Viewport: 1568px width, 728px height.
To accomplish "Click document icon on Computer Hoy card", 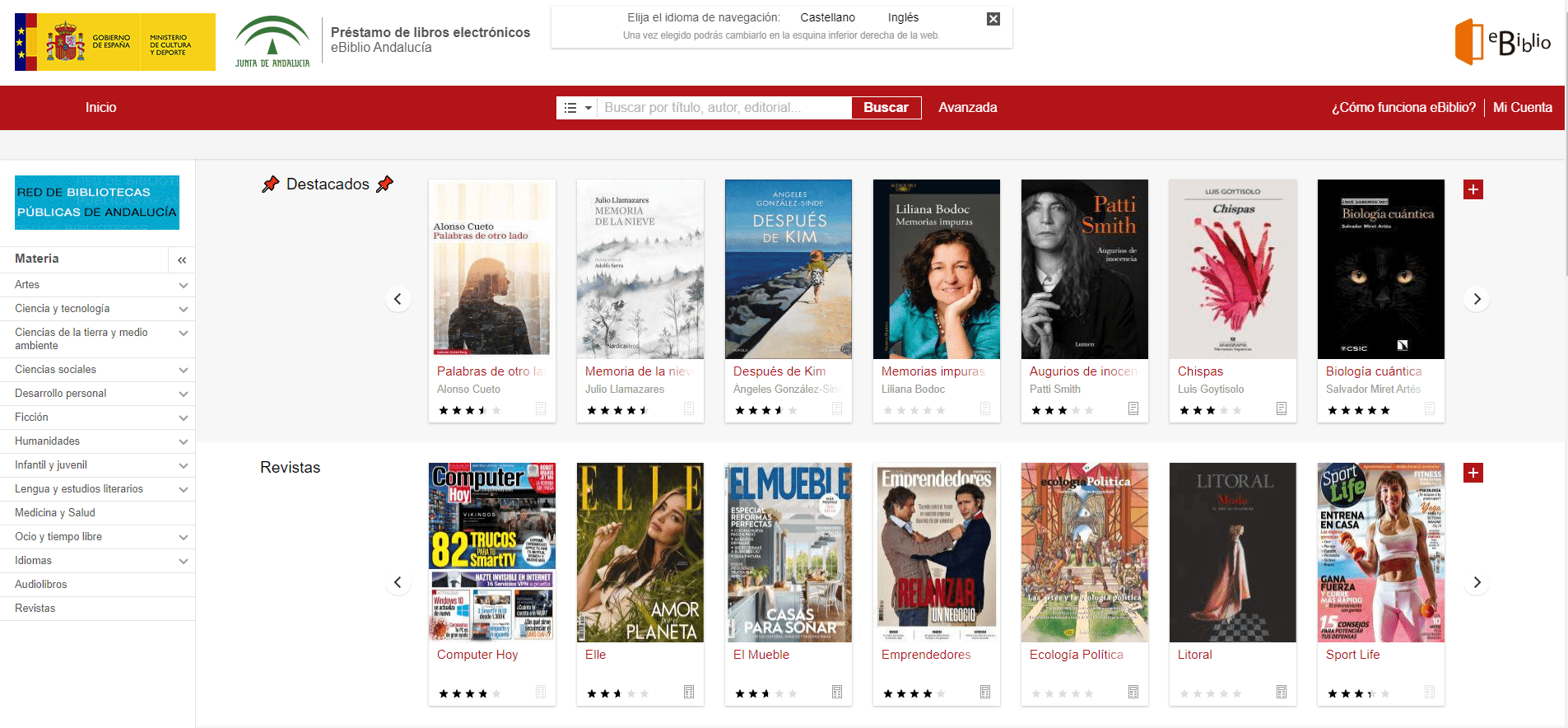I will coord(541,692).
